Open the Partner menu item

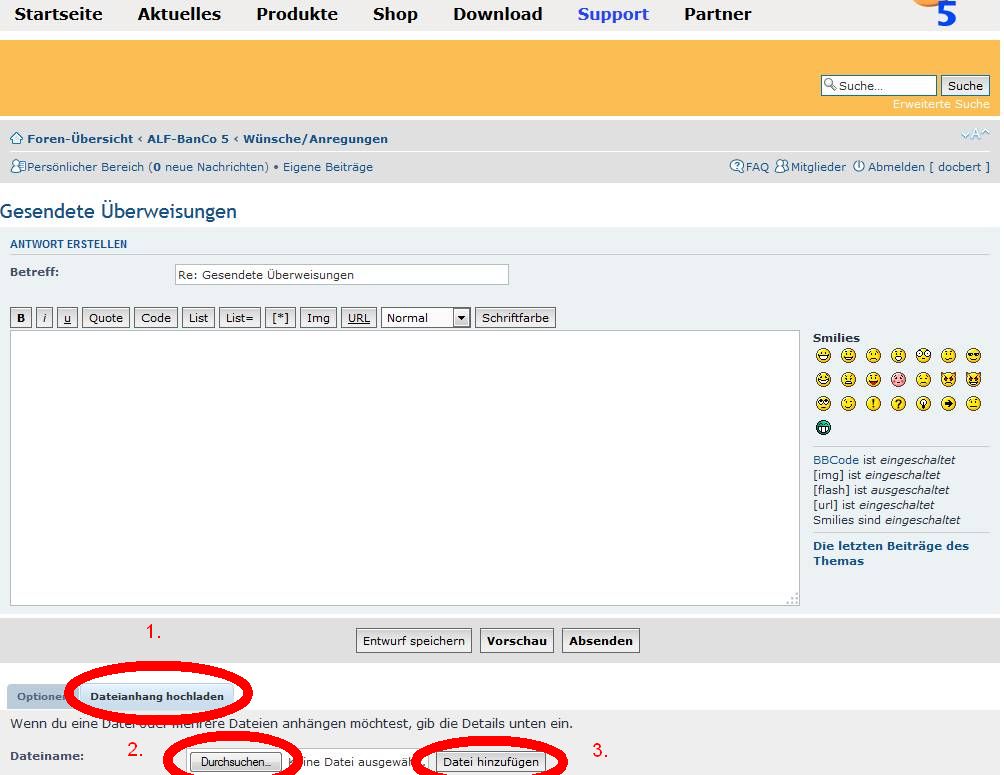click(x=717, y=14)
